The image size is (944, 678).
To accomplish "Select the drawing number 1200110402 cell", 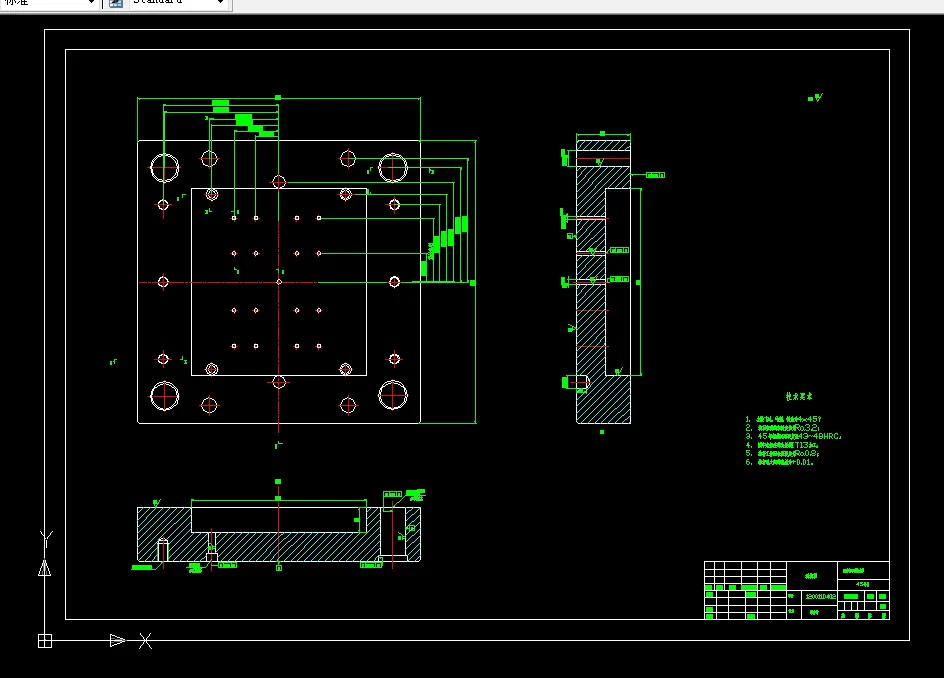I will coord(821,597).
